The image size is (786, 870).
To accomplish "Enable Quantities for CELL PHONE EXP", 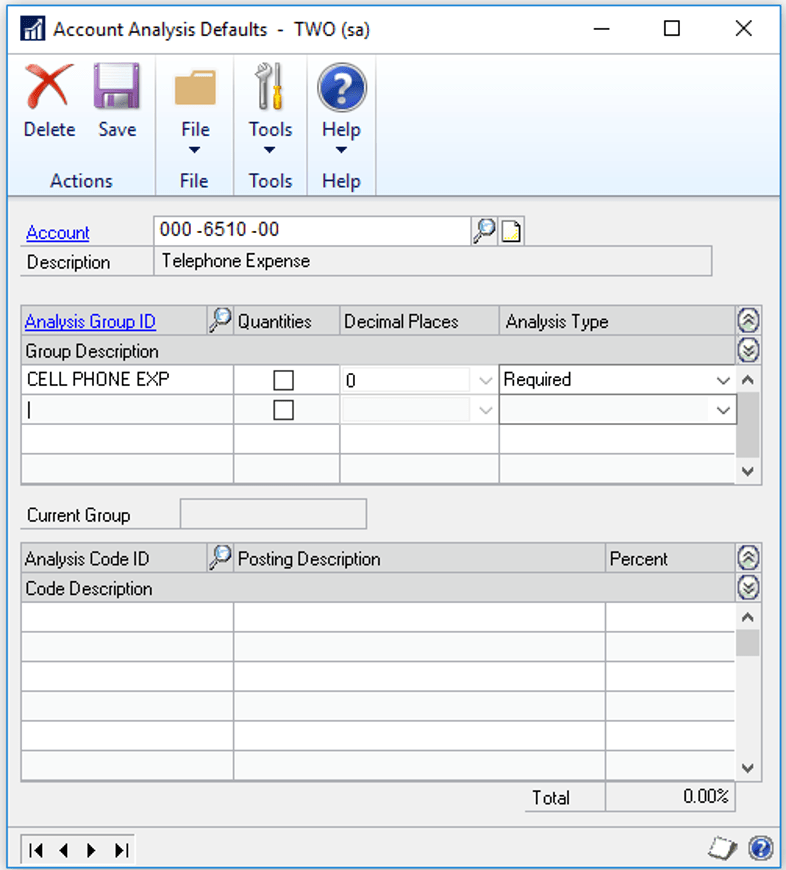I will [284, 380].
